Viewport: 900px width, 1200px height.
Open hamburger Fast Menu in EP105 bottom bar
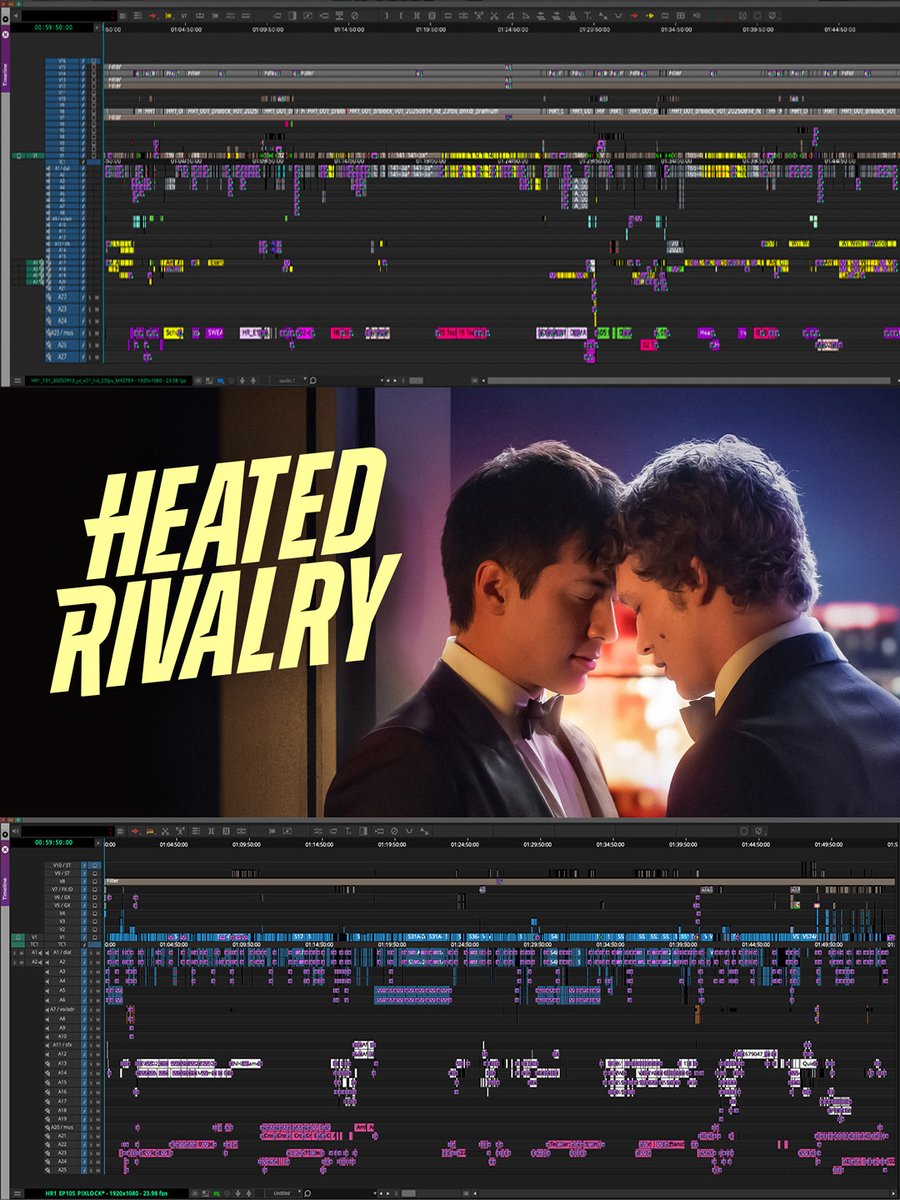coord(17,1193)
